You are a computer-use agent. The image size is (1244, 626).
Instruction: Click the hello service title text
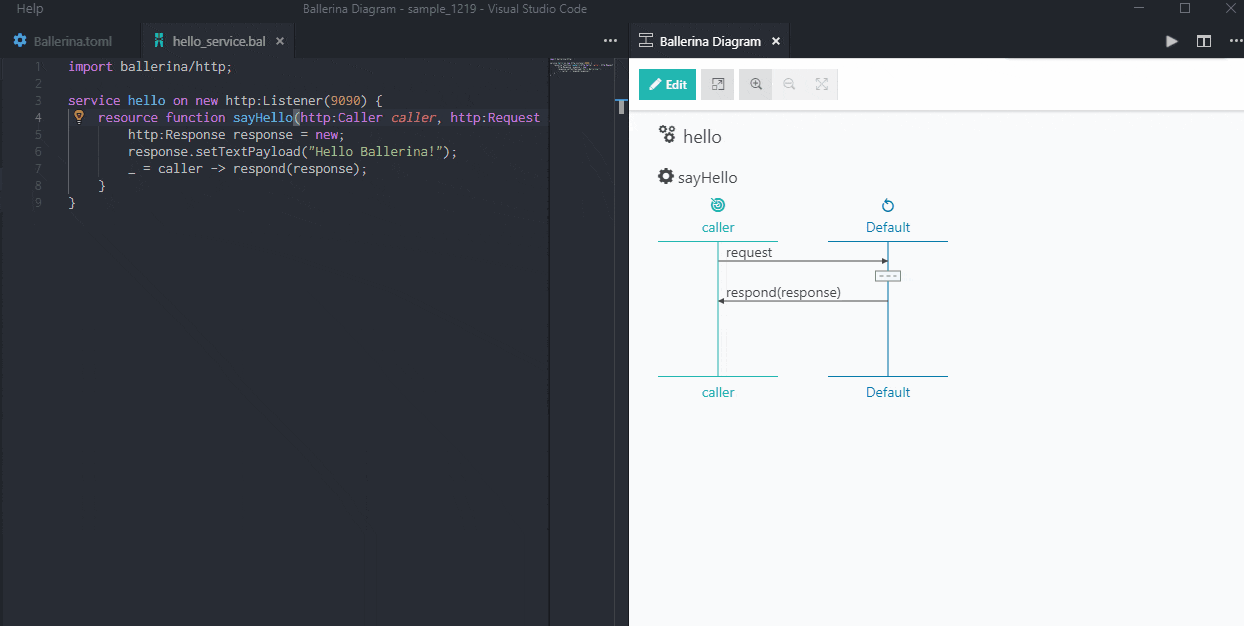[x=702, y=137]
